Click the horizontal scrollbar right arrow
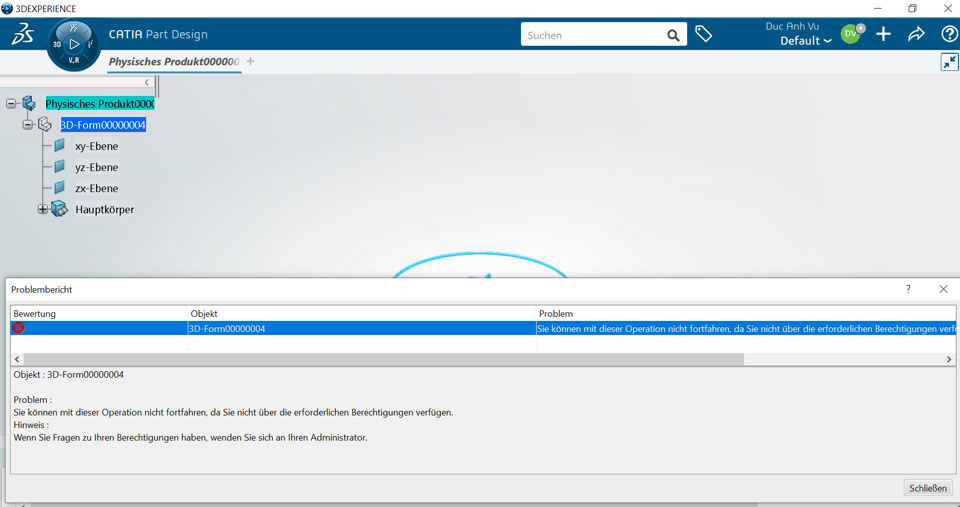This screenshot has width=960, height=507. pyautogui.click(x=949, y=359)
